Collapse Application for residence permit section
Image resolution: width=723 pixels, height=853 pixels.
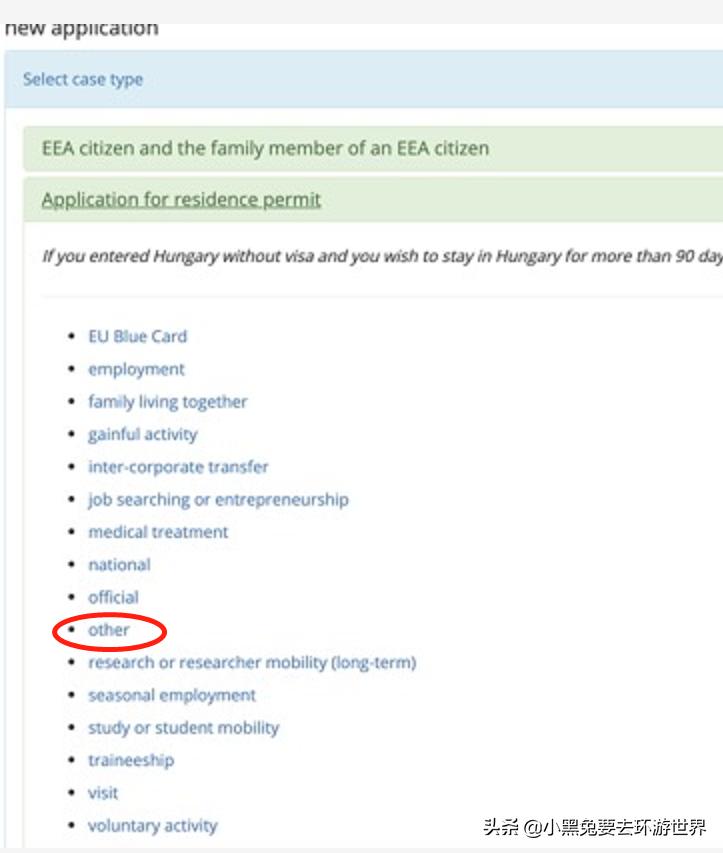[181, 200]
